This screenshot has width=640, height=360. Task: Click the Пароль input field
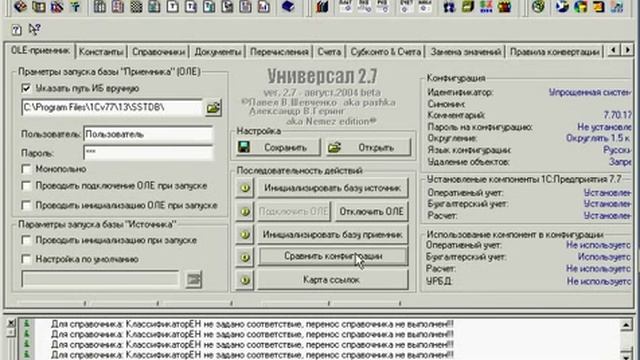click(148, 153)
